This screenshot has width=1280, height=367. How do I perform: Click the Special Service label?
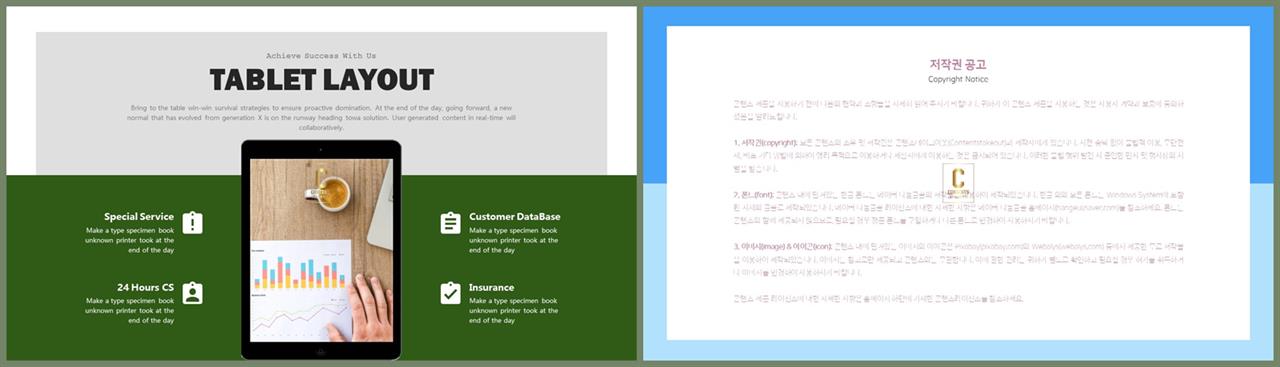click(x=139, y=216)
